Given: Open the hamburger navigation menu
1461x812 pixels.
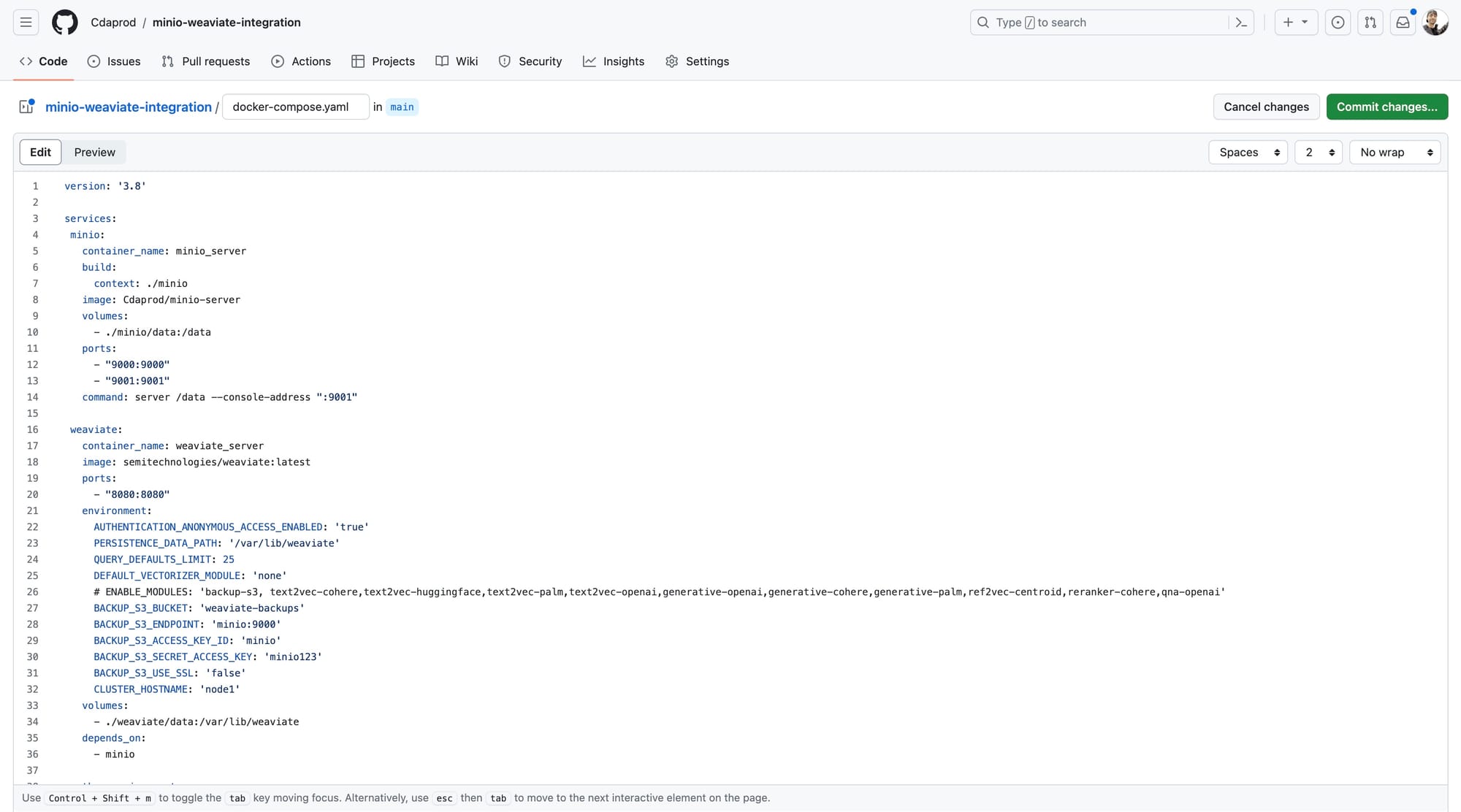Looking at the screenshot, I should 26,23.
